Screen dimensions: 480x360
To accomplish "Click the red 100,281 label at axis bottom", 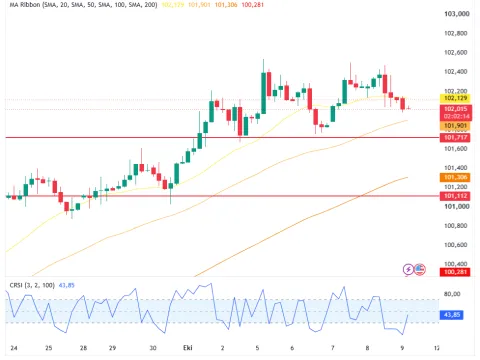I will [x=455, y=272].
